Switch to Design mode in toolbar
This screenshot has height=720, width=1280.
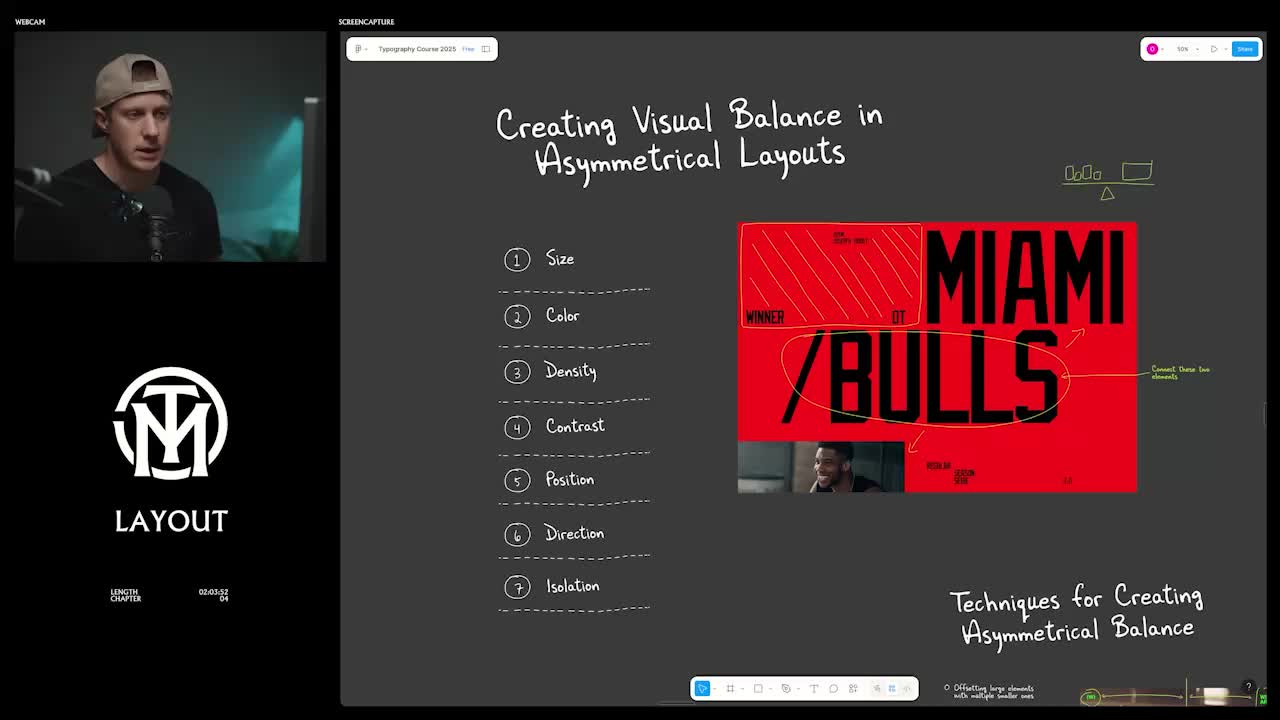892,688
